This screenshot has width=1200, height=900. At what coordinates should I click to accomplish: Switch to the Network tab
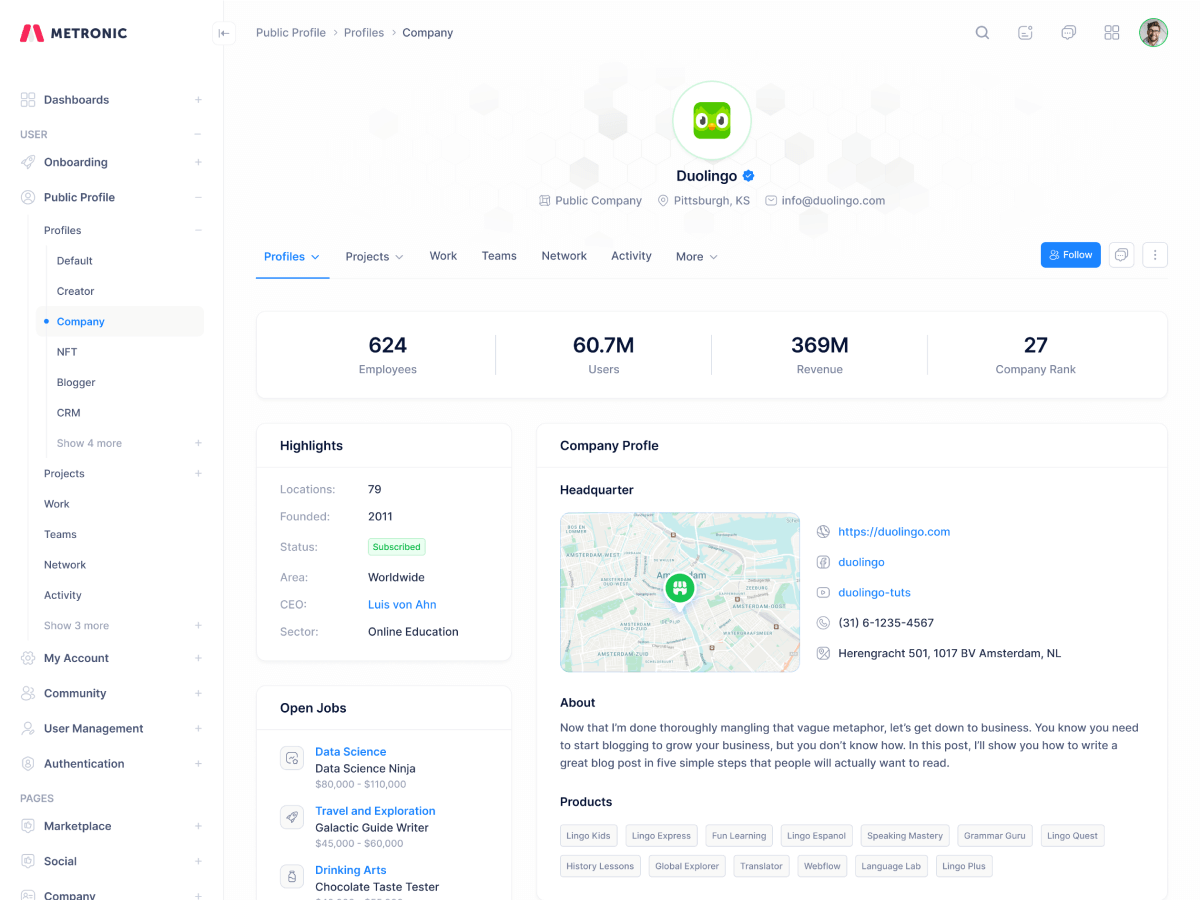tap(564, 256)
